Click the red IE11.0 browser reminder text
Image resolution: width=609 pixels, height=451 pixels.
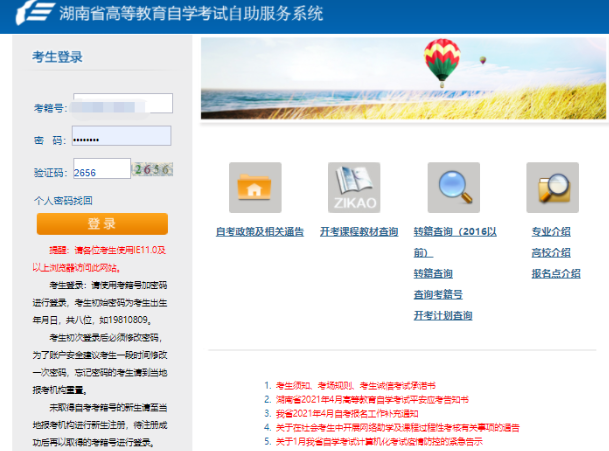click(x=99, y=259)
